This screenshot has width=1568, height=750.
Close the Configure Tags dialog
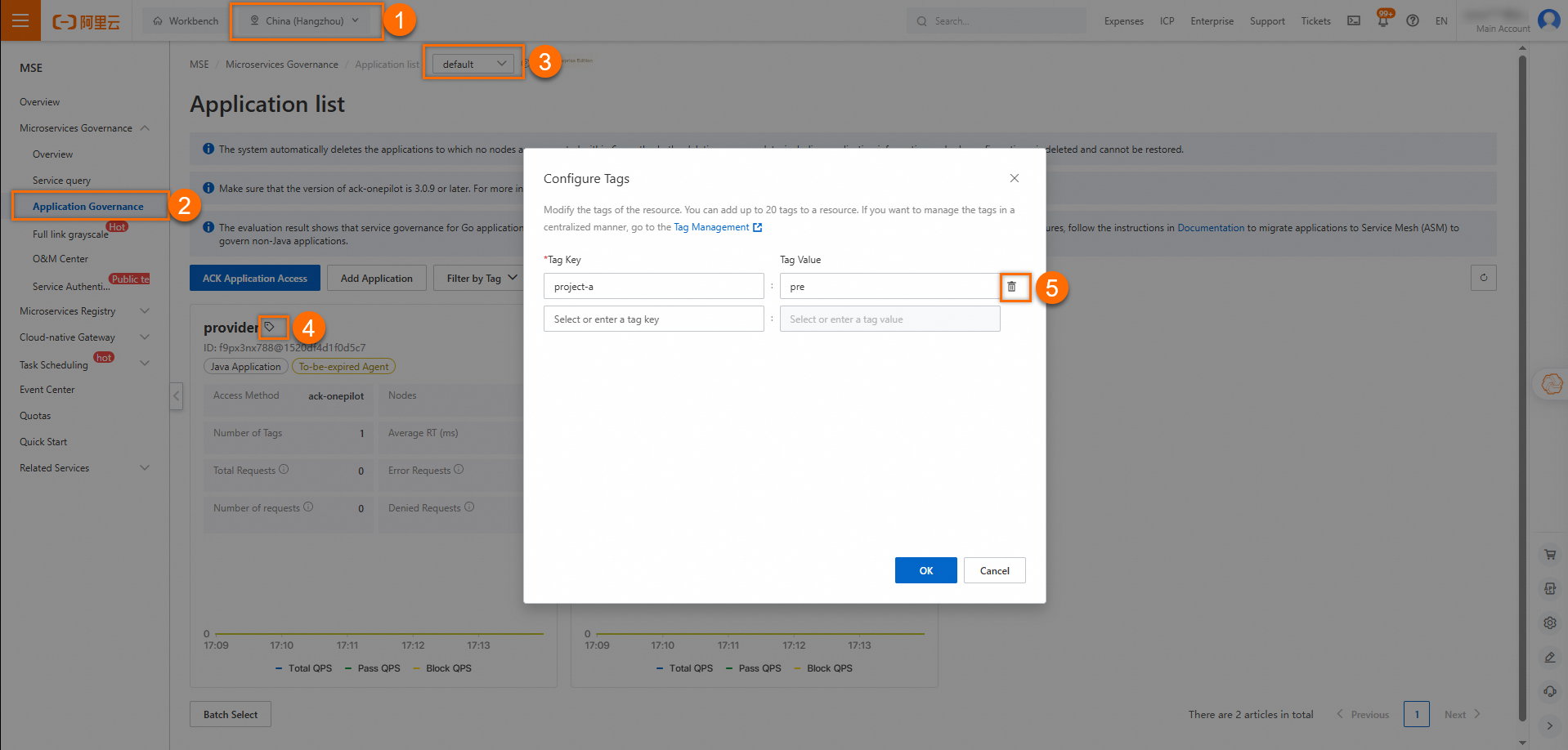(1015, 178)
